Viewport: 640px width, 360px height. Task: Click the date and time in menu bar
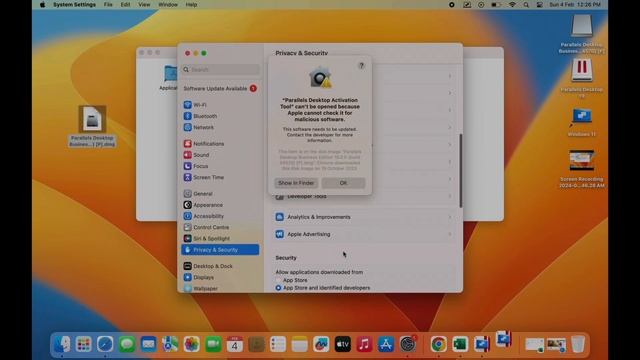point(575,4)
